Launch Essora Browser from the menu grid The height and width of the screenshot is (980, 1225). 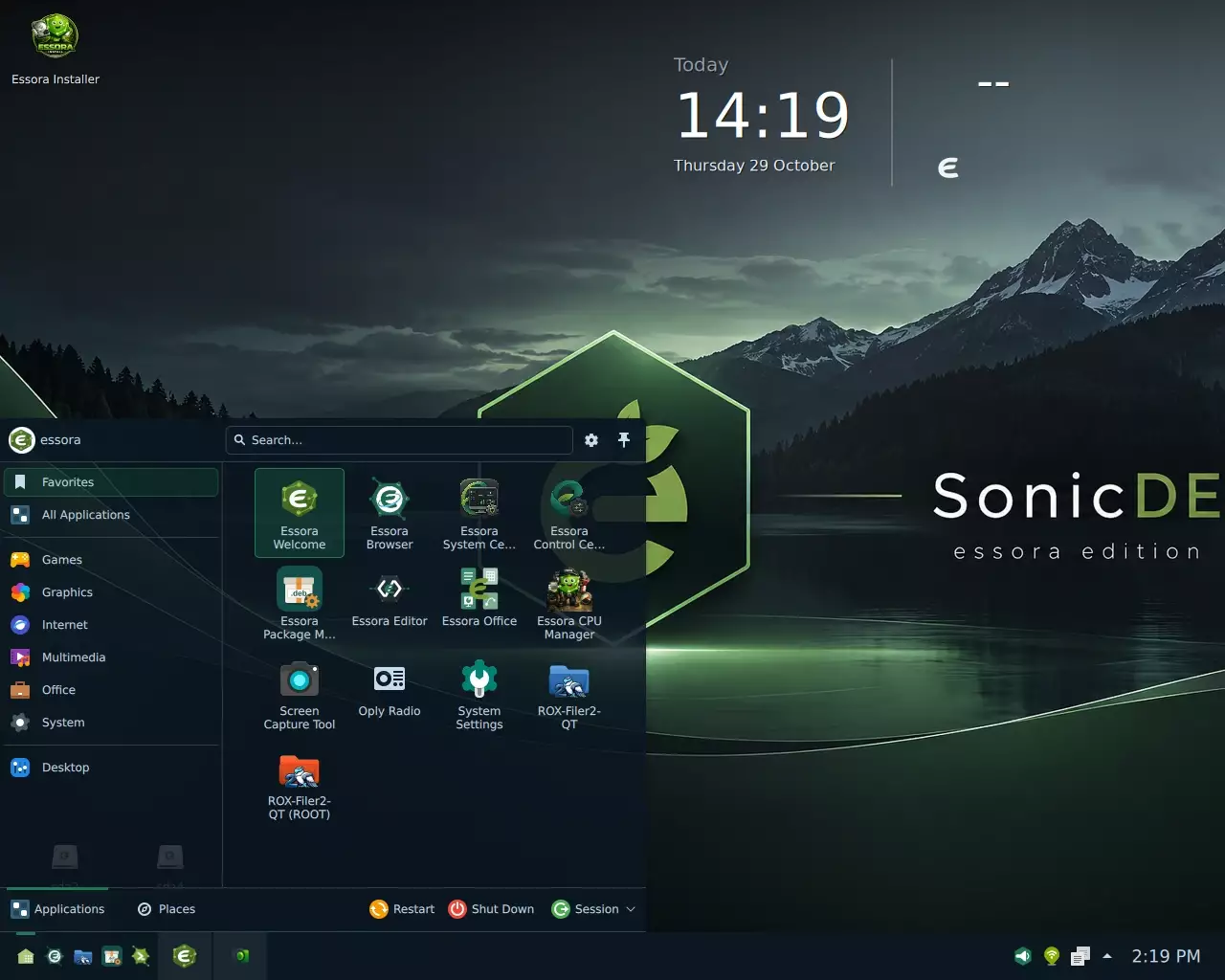pyautogui.click(x=390, y=513)
